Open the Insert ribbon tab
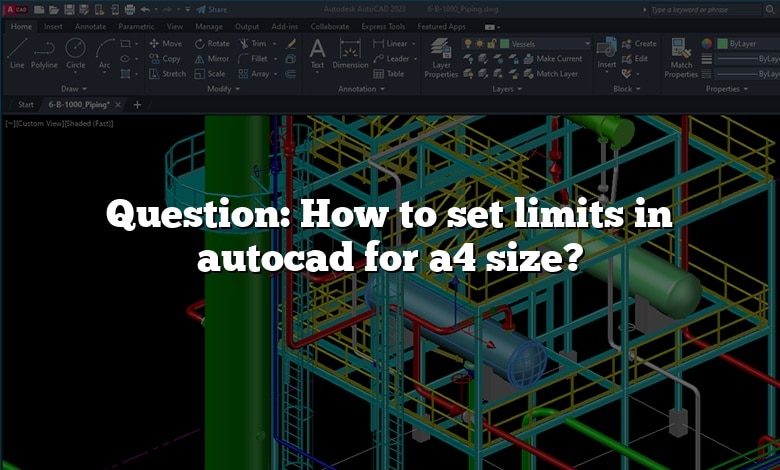780x470 pixels. point(53,26)
